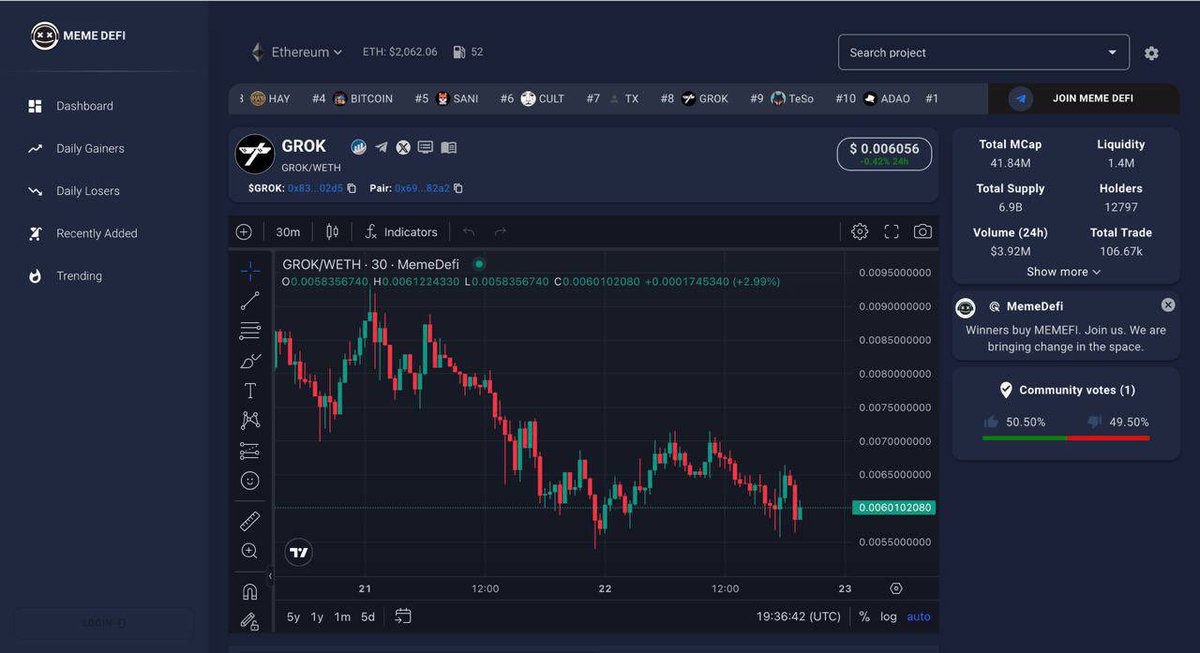Open the emoji sticker tool

click(x=250, y=480)
